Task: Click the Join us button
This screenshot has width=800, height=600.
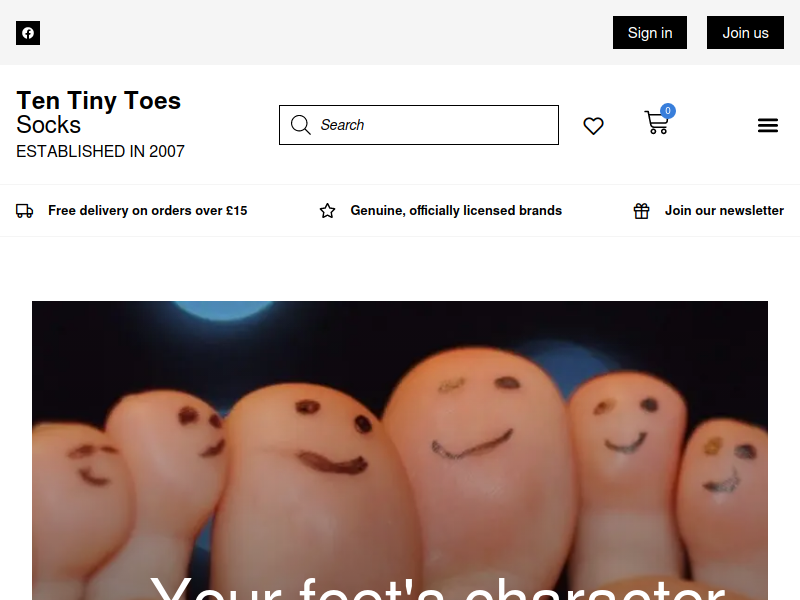Action: coord(745,33)
